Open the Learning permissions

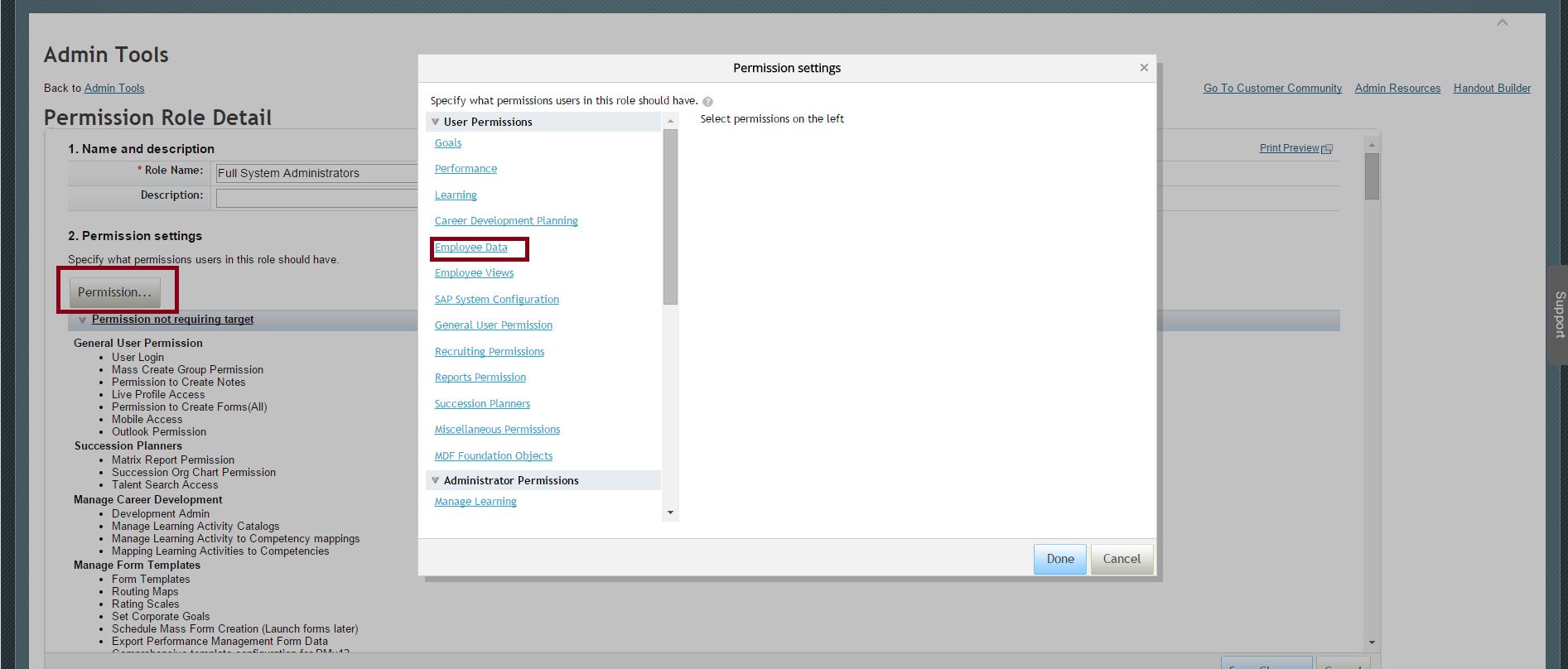click(456, 195)
